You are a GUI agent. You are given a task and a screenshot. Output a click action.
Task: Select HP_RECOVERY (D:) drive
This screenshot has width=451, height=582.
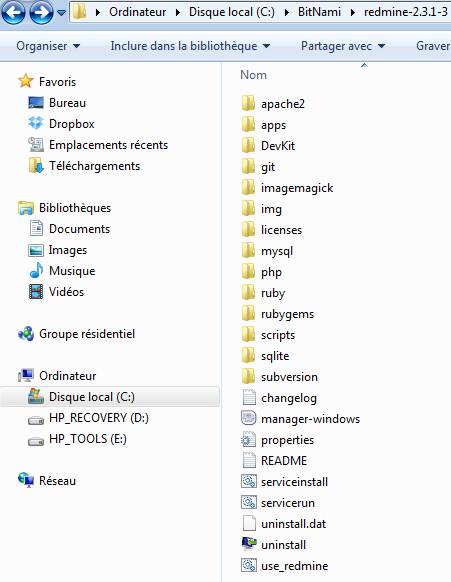[x=99, y=418]
